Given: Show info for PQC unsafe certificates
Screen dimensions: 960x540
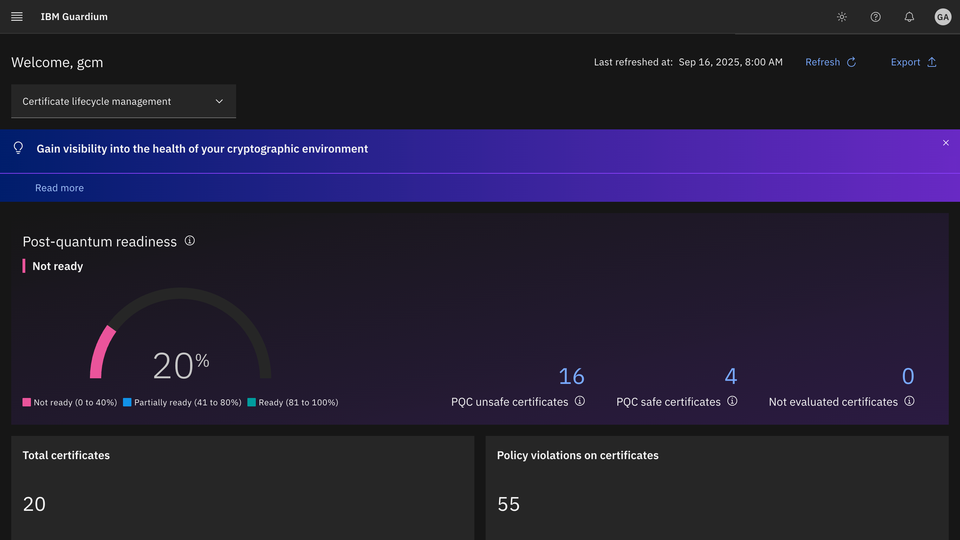Looking at the screenshot, I should [580, 401].
